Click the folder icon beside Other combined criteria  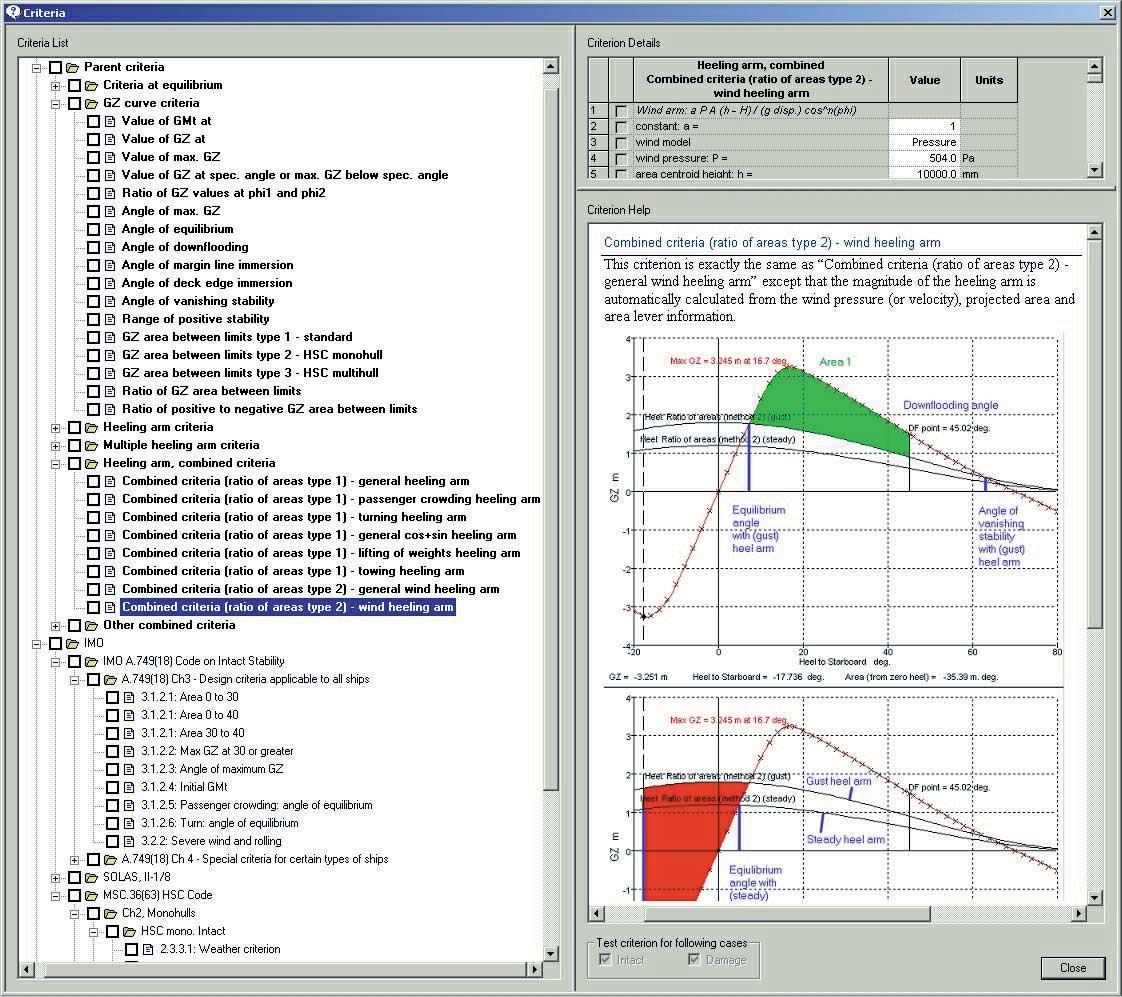point(91,626)
